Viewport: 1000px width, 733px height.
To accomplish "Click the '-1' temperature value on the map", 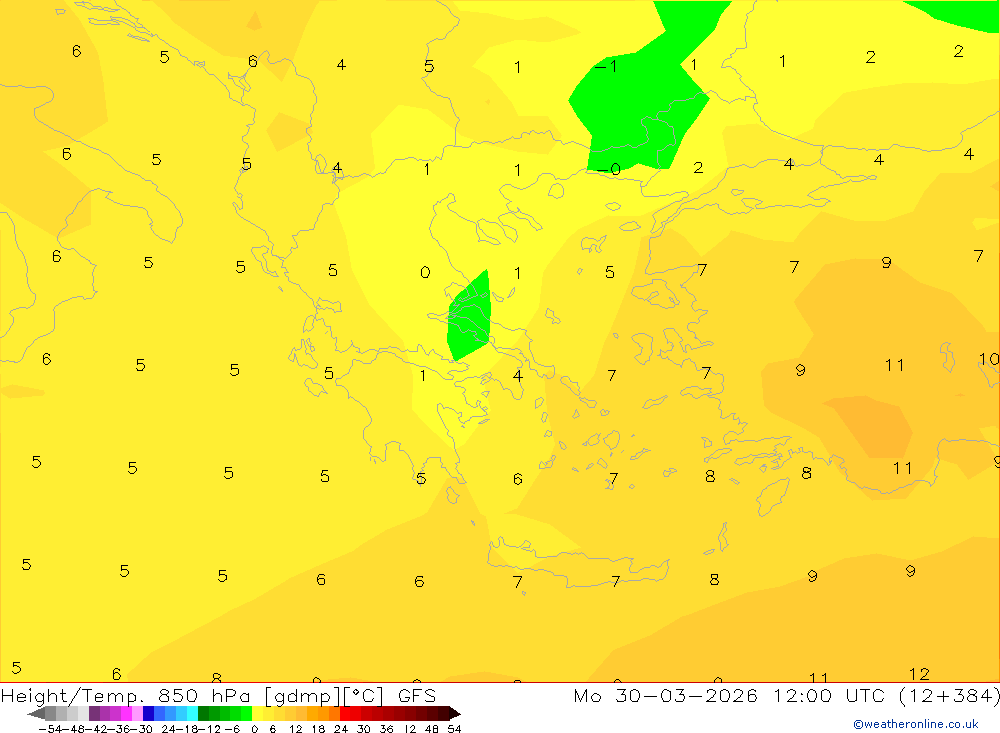I will (606, 66).
